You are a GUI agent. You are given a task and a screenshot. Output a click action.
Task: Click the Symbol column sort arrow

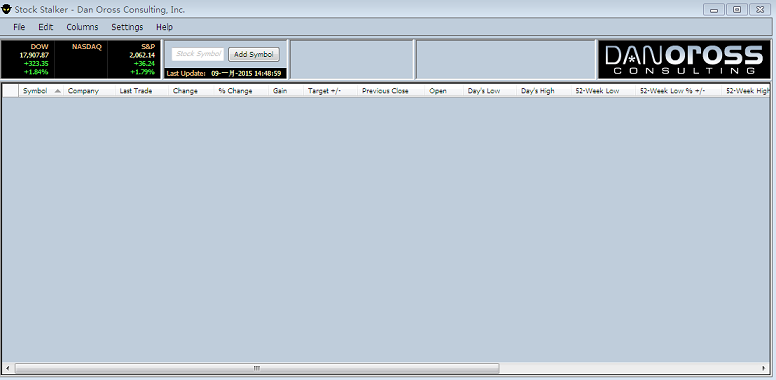tap(58, 91)
